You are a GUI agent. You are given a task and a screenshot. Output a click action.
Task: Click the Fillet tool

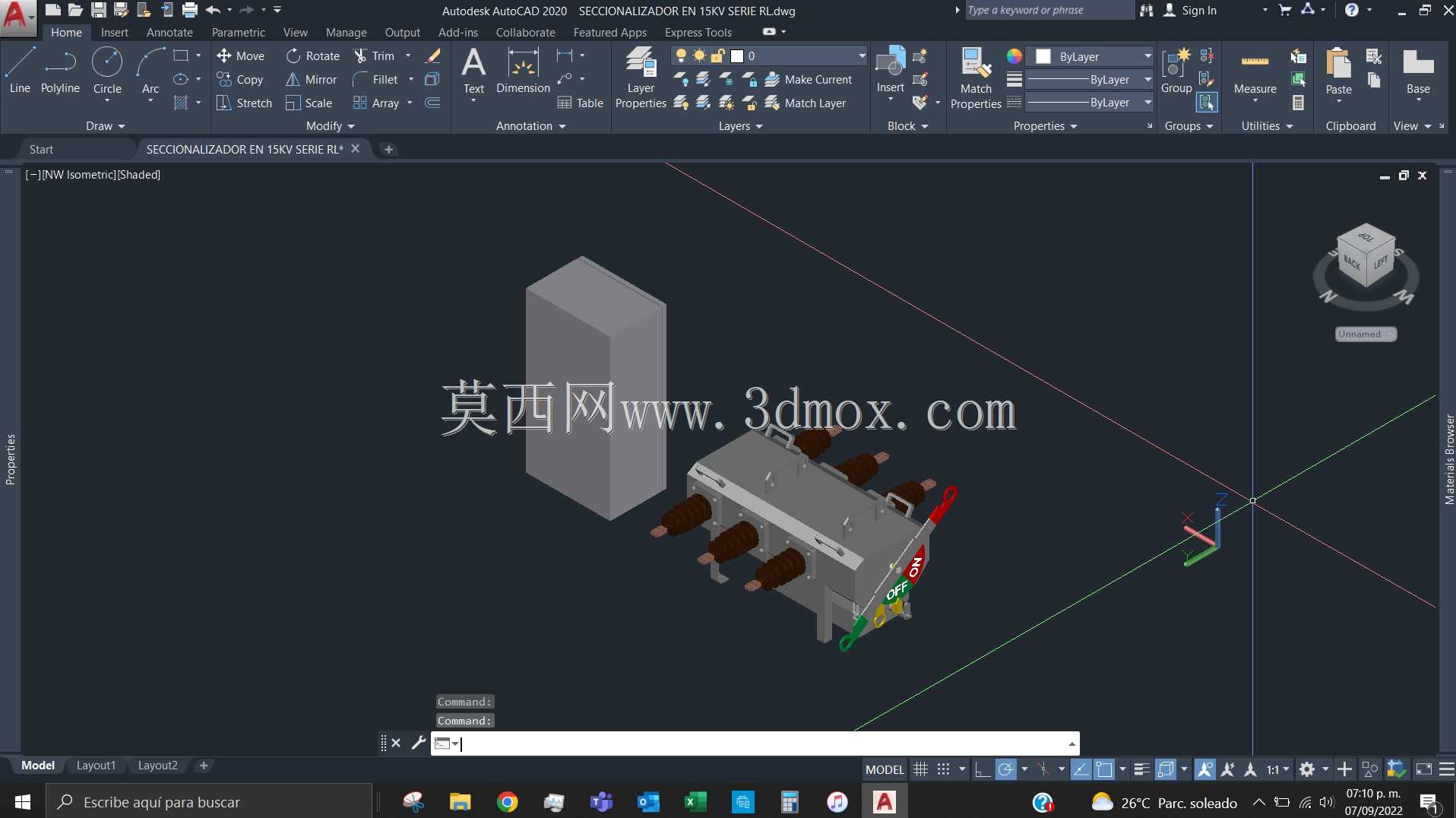(x=376, y=79)
